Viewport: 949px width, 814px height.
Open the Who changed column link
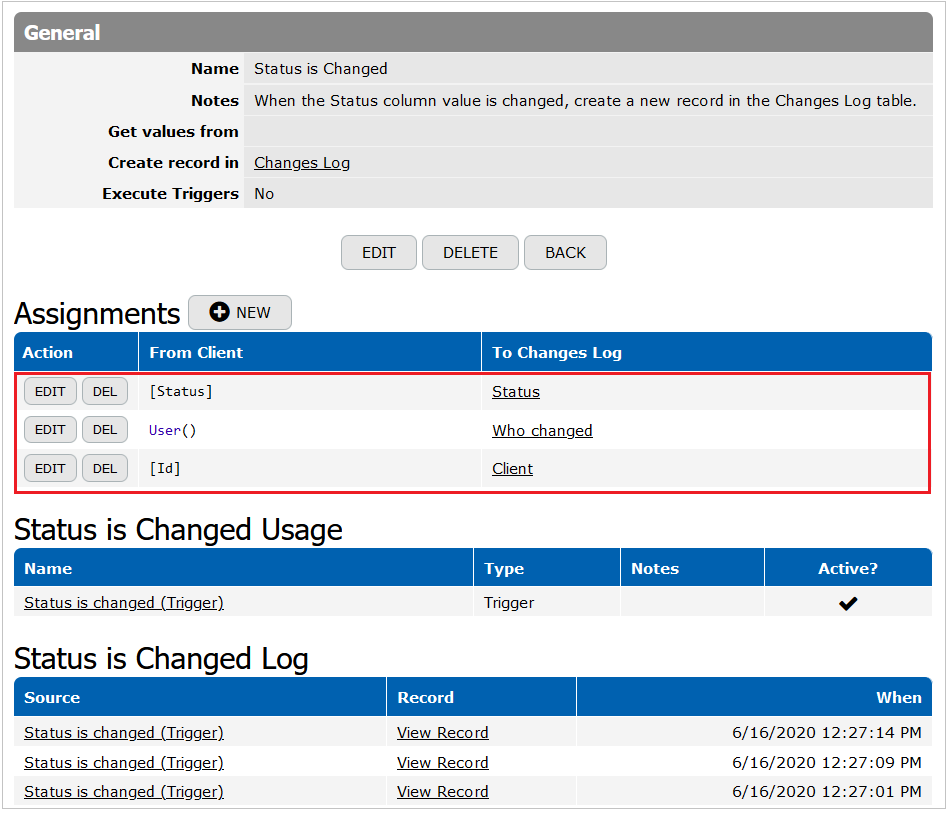point(542,430)
